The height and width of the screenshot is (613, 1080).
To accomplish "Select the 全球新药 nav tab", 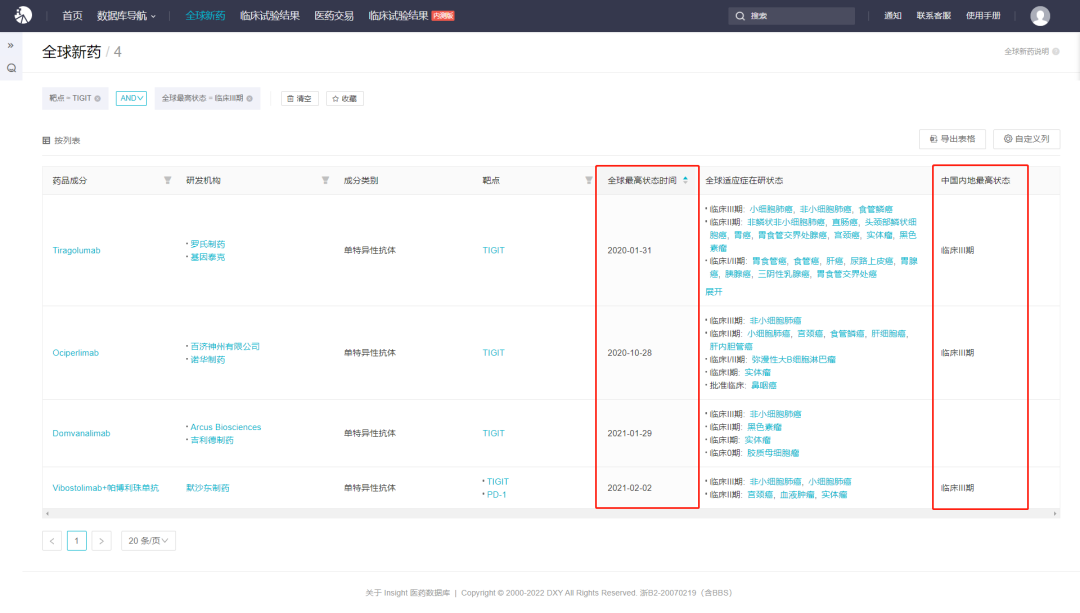I will [x=205, y=16].
